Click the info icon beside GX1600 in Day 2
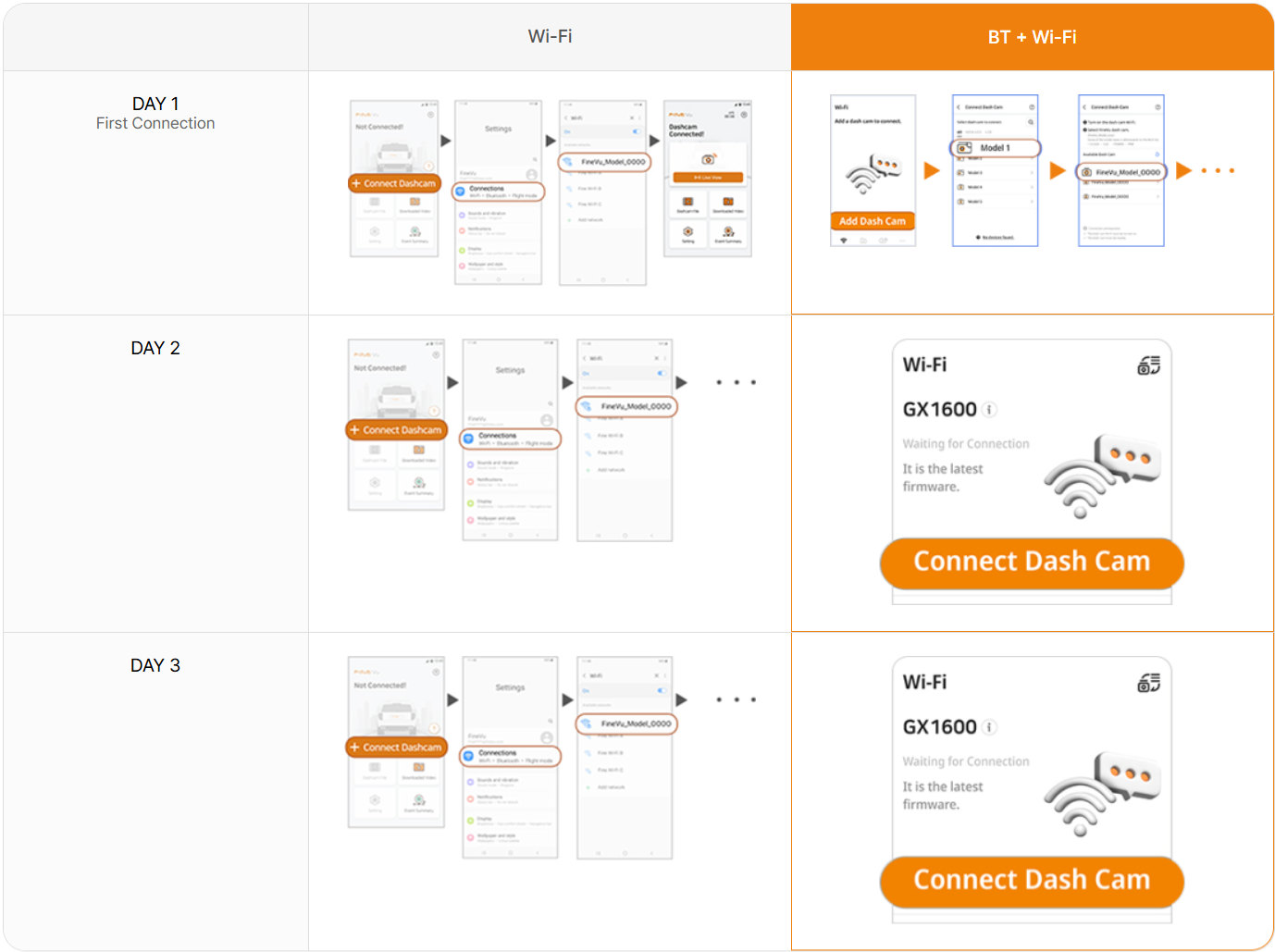The image size is (1275, 952). click(x=989, y=410)
